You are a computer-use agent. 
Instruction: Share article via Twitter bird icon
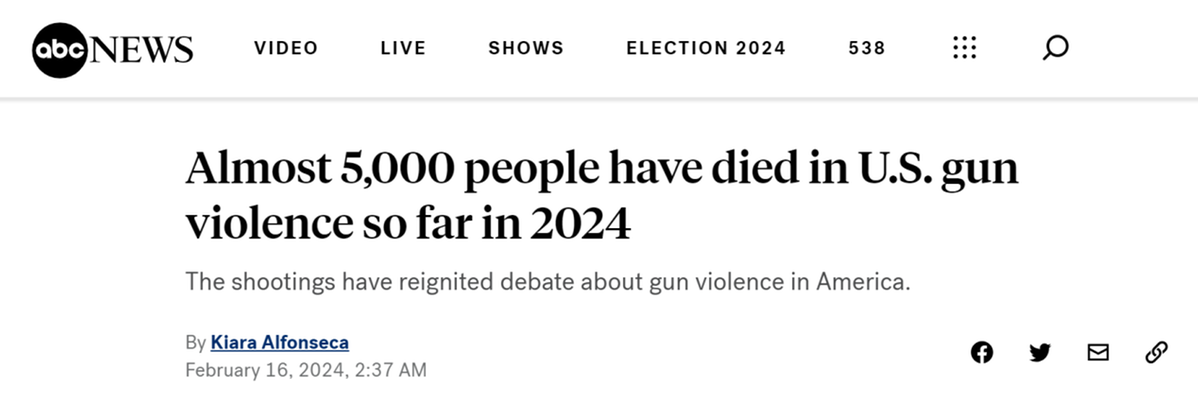pyautogui.click(x=1040, y=352)
